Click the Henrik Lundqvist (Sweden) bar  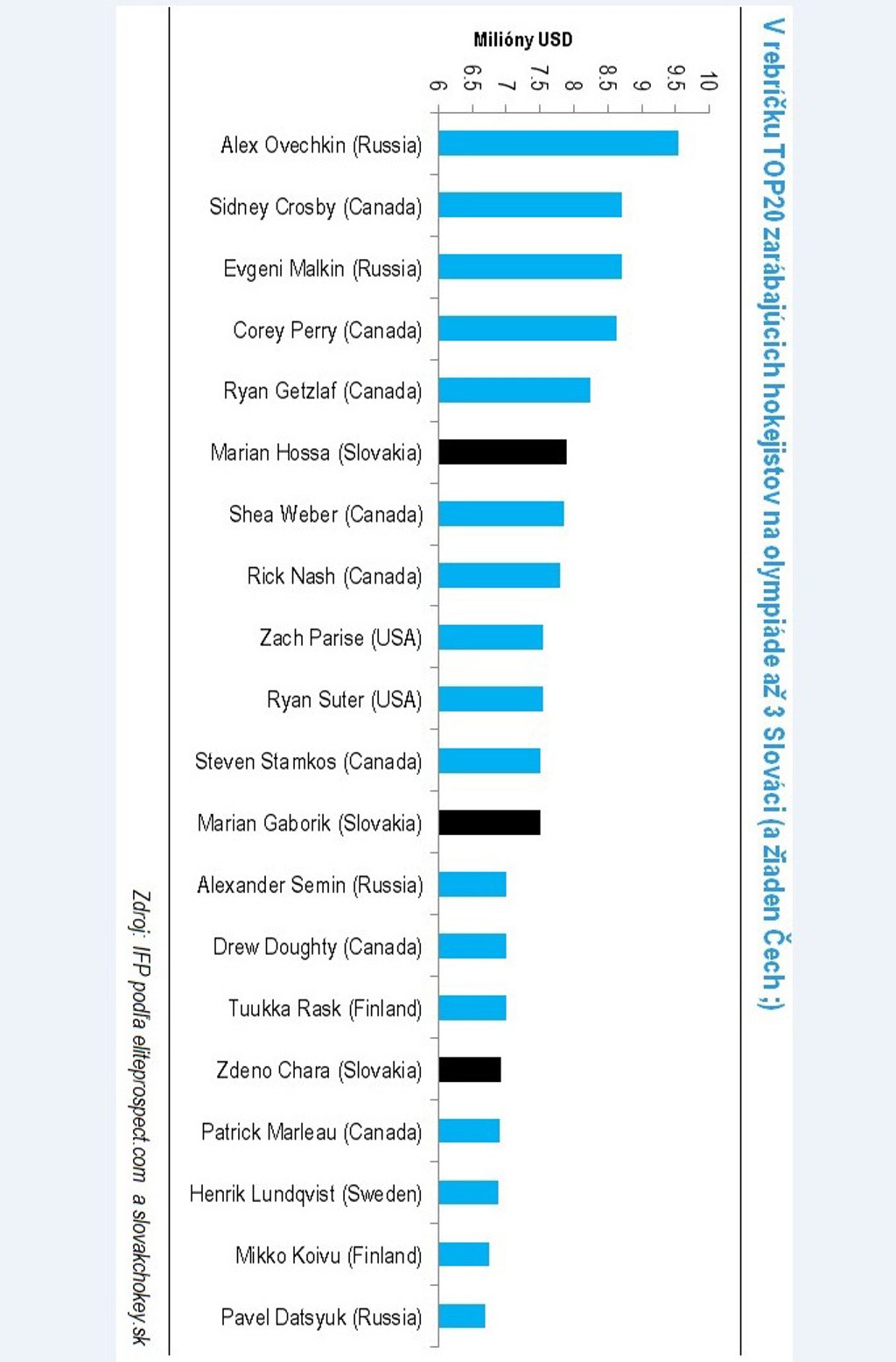[468, 1193]
